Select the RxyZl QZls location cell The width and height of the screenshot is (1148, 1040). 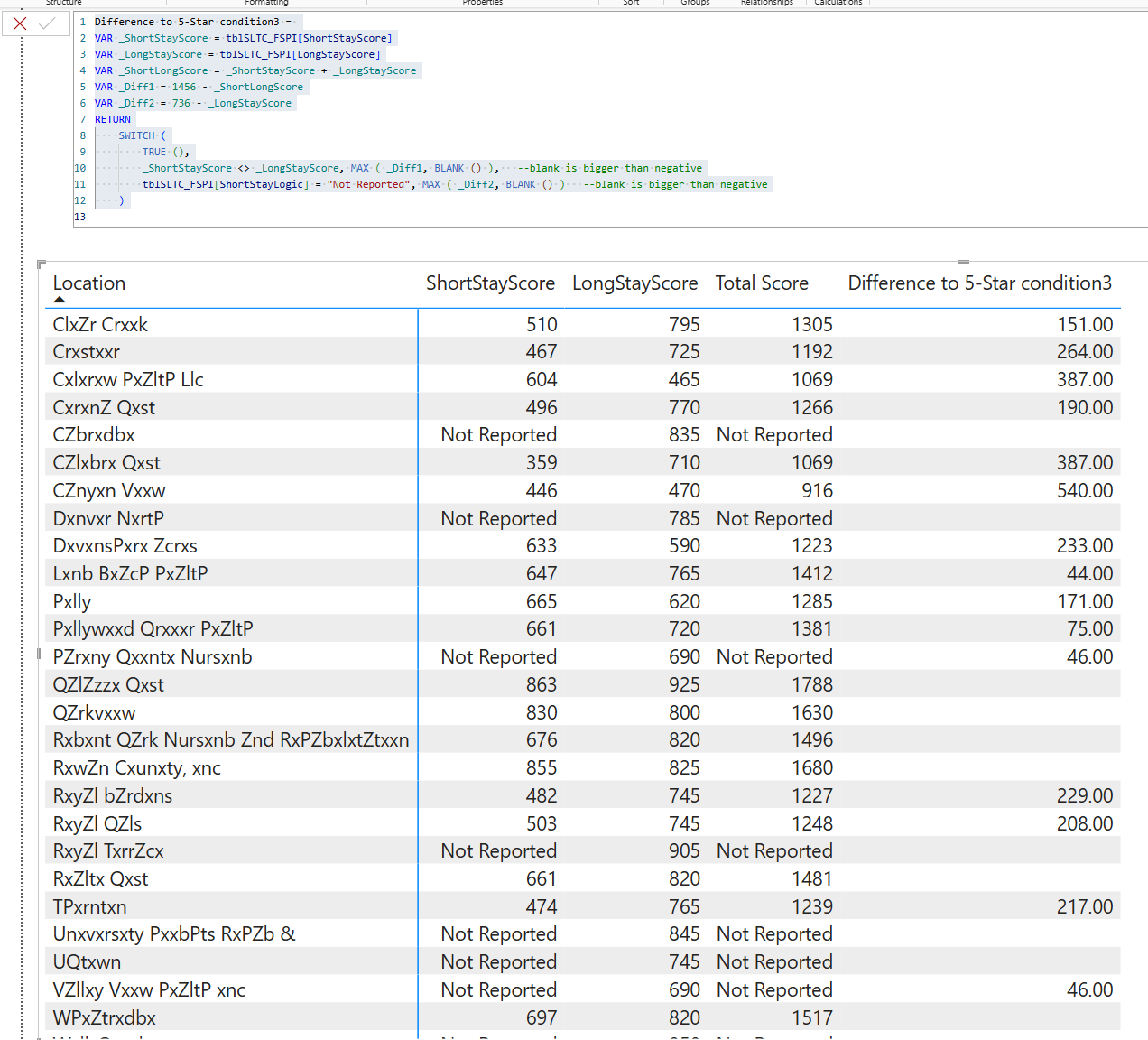pyautogui.click(x=97, y=824)
